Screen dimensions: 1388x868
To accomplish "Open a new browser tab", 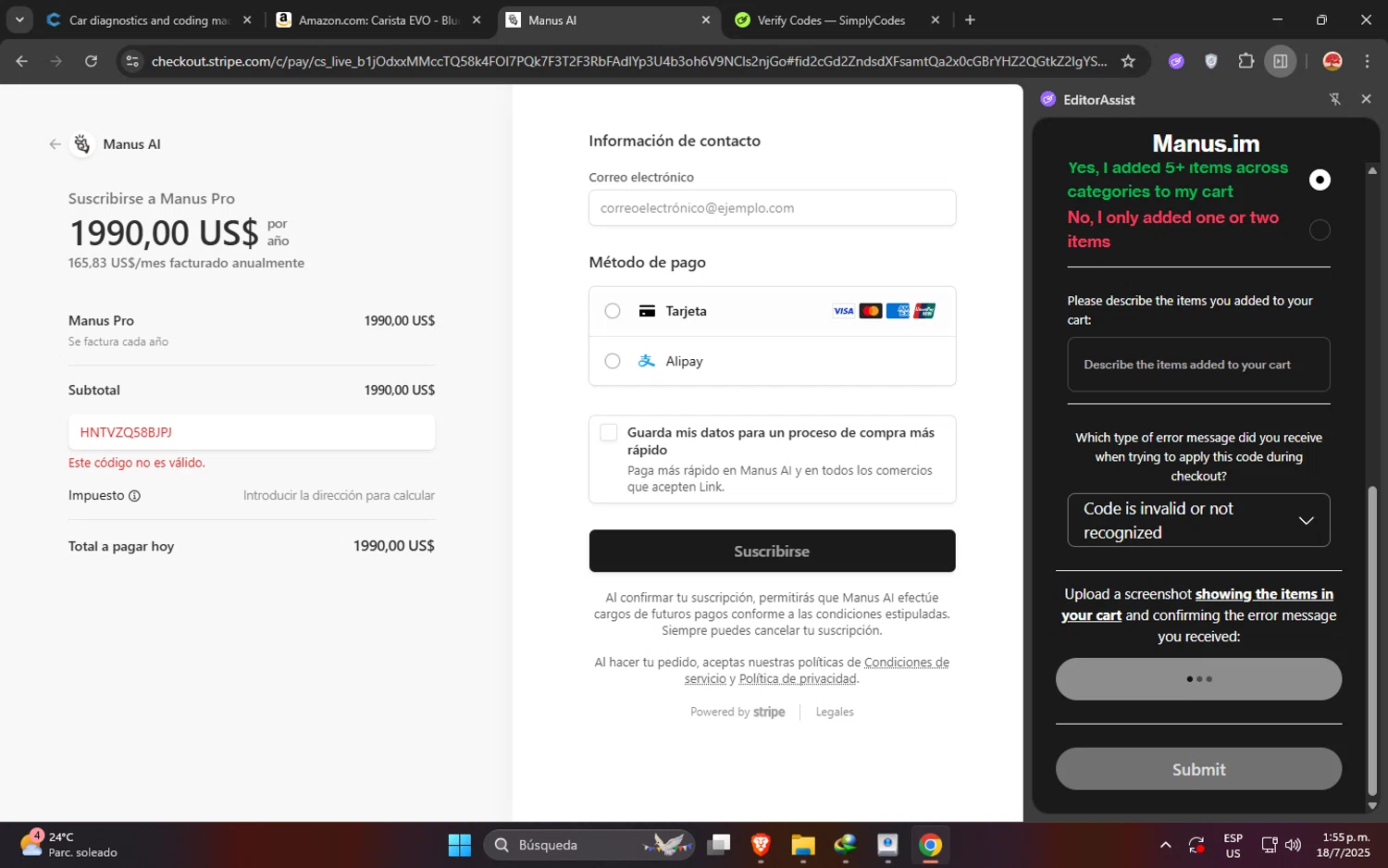I will click(970, 20).
